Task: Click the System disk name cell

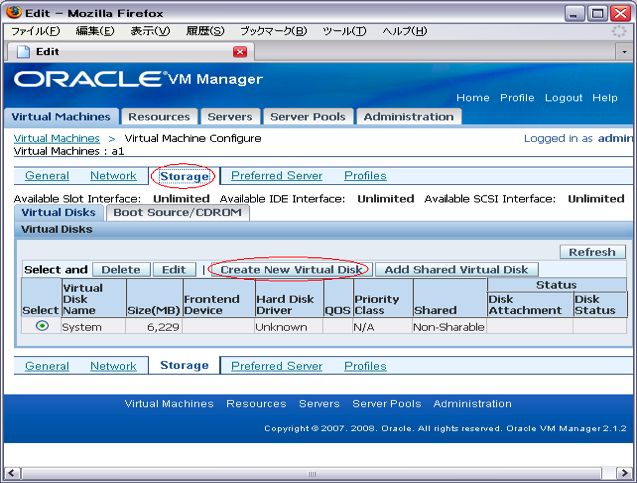Action: tap(93, 327)
